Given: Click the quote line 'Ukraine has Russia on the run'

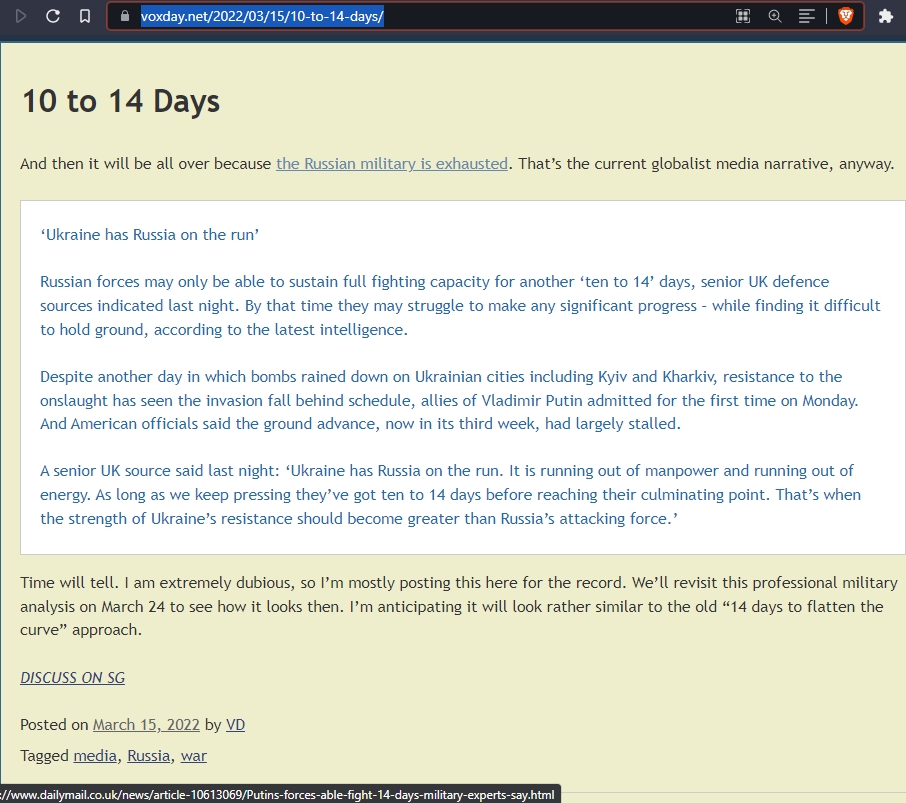Looking at the screenshot, I should coord(149,235).
